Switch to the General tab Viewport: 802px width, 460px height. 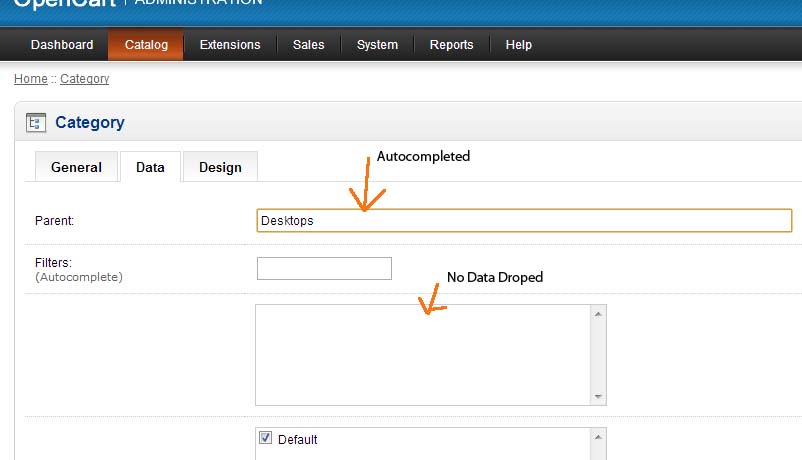click(76, 167)
